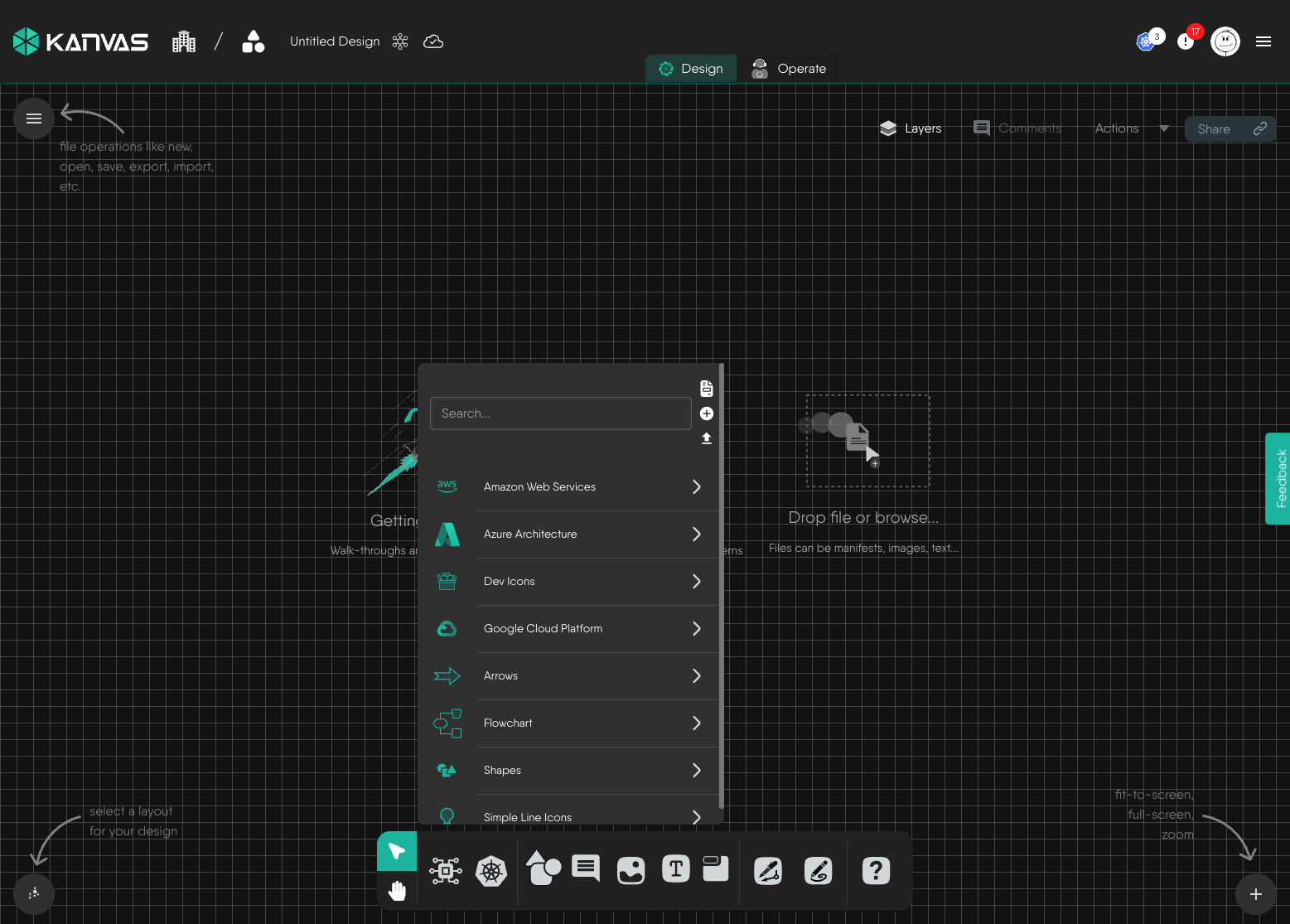The width and height of the screenshot is (1290, 924).
Task: Click the shapes panel scrollbar
Action: [722, 586]
